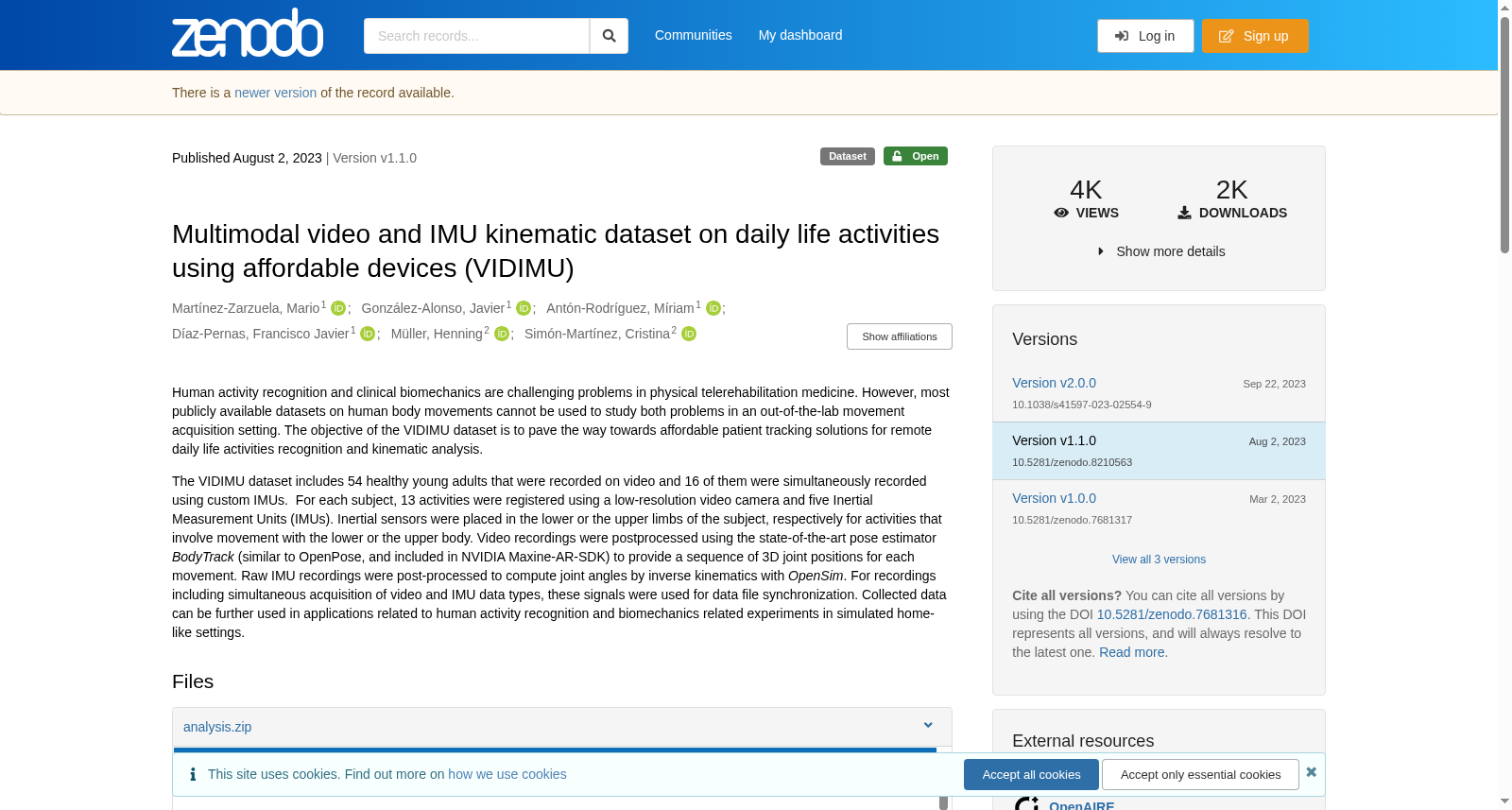Open Version v1.0.0 link
The height and width of the screenshot is (810, 1512).
point(1054,498)
